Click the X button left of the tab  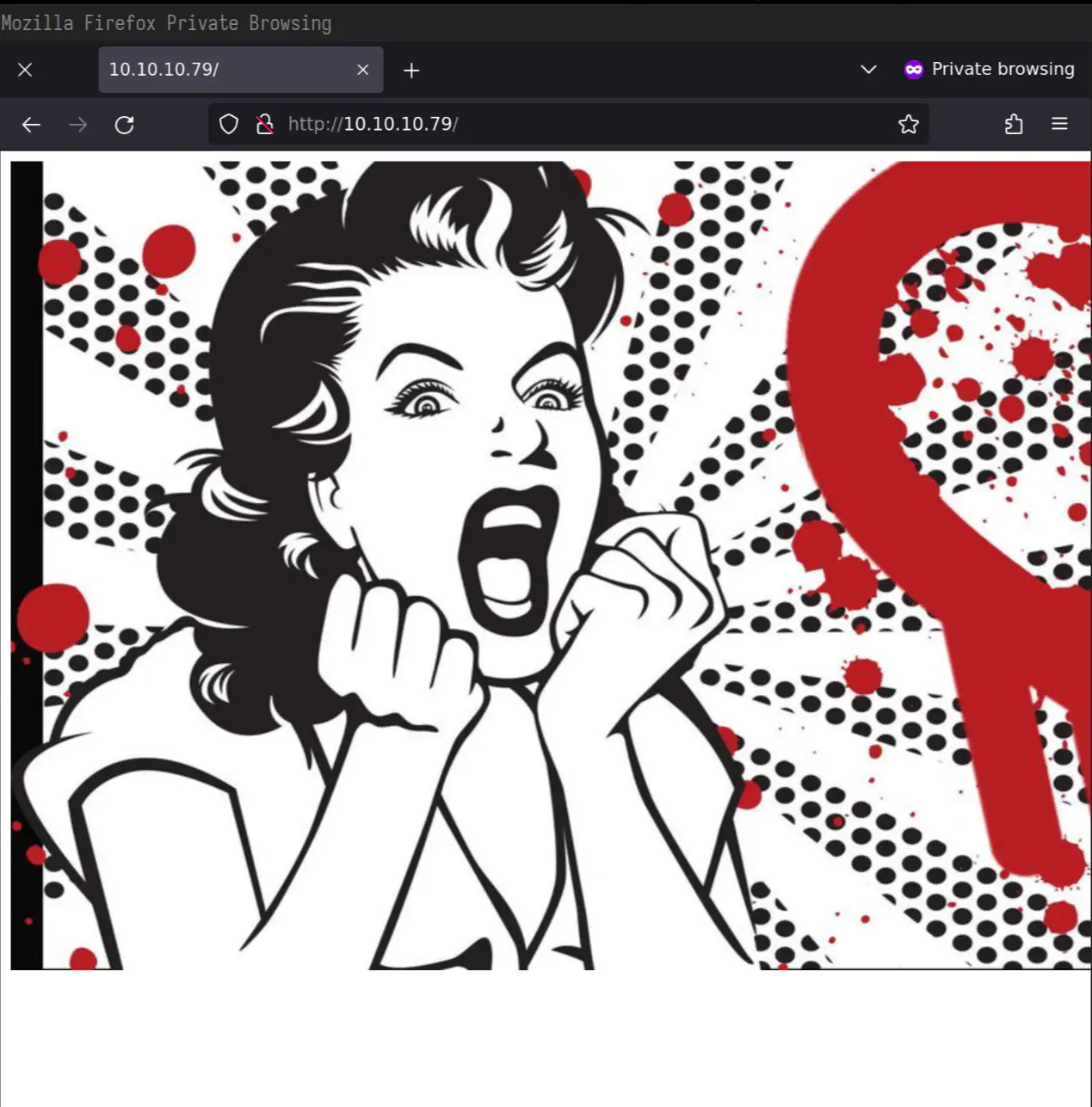click(x=25, y=70)
